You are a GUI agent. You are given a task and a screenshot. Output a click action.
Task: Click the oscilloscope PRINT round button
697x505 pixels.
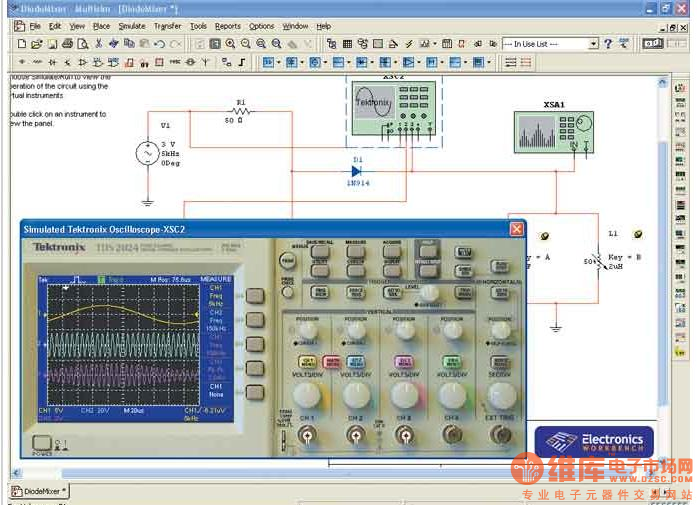point(288,260)
